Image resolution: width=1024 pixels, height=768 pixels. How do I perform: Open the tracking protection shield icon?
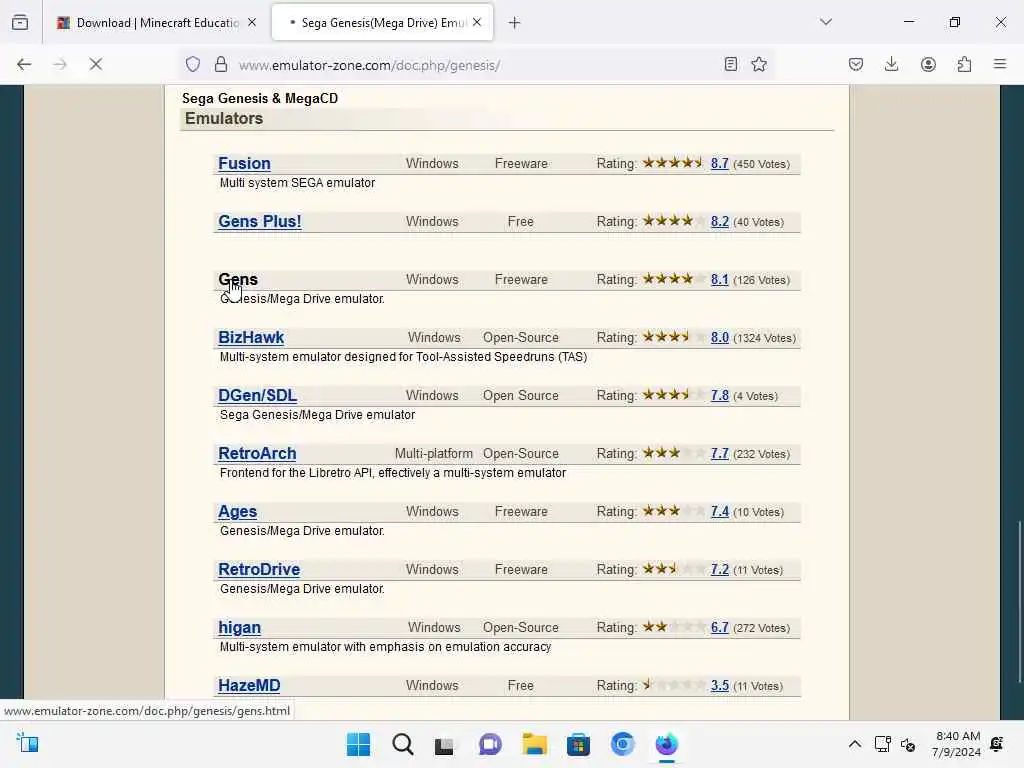(193, 64)
